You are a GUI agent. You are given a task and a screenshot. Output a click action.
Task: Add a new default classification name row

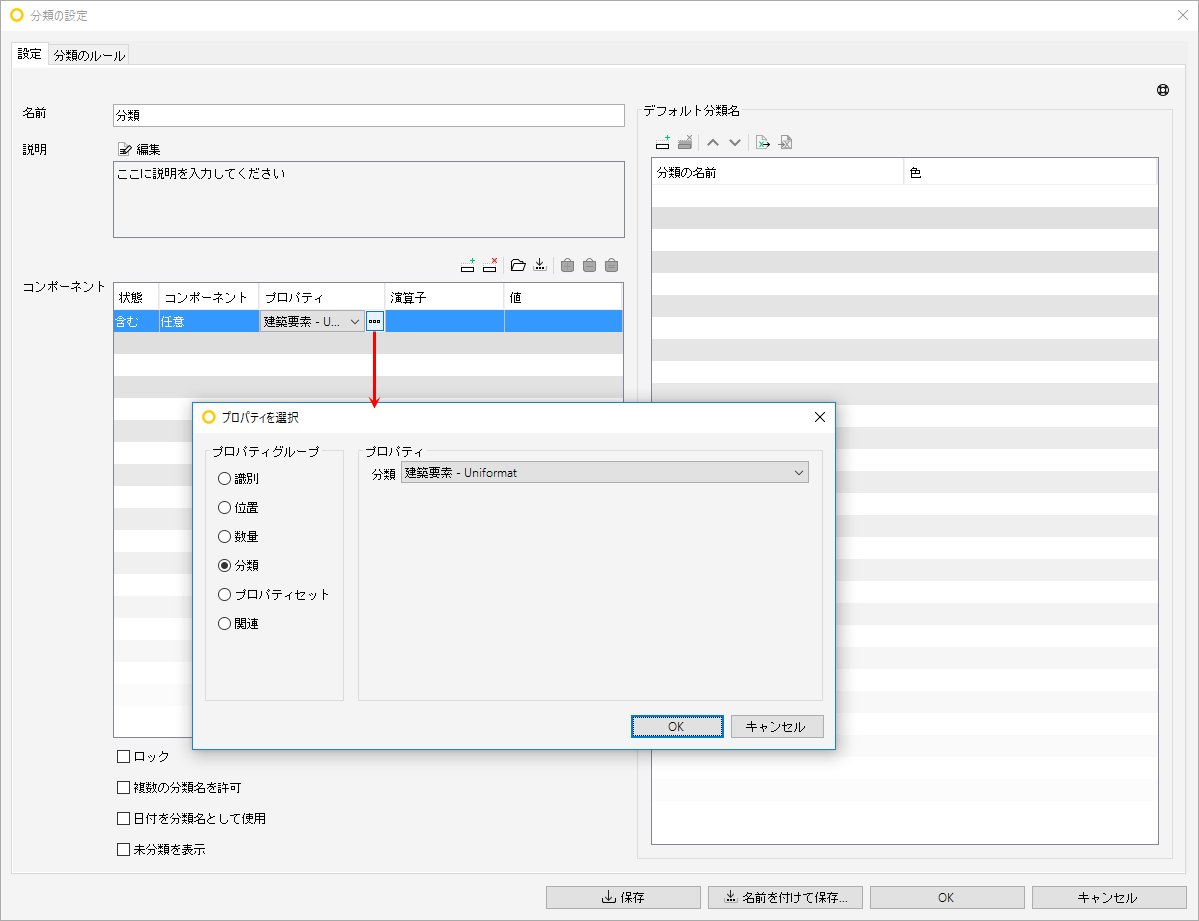[x=663, y=142]
